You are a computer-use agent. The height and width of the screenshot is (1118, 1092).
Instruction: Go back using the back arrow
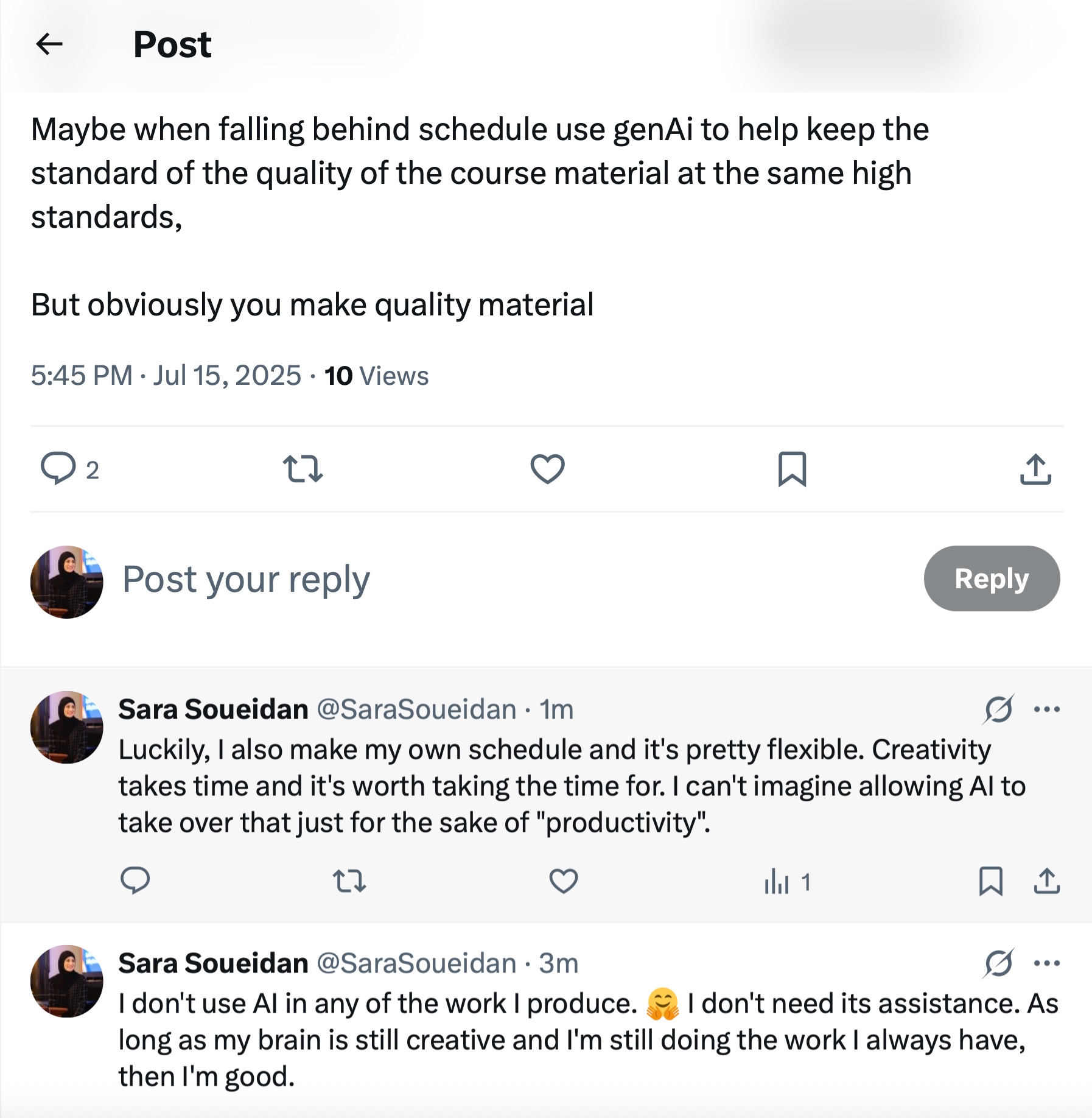point(49,44)
